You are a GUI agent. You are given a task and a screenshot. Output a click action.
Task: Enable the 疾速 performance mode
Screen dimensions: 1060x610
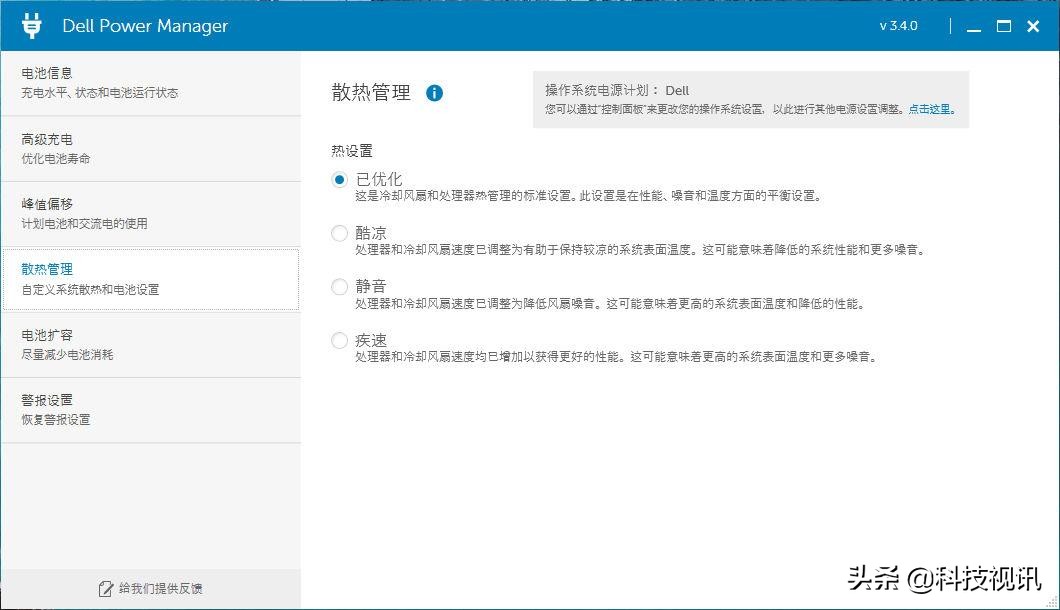pyautogui.click(x=337, y=340)
